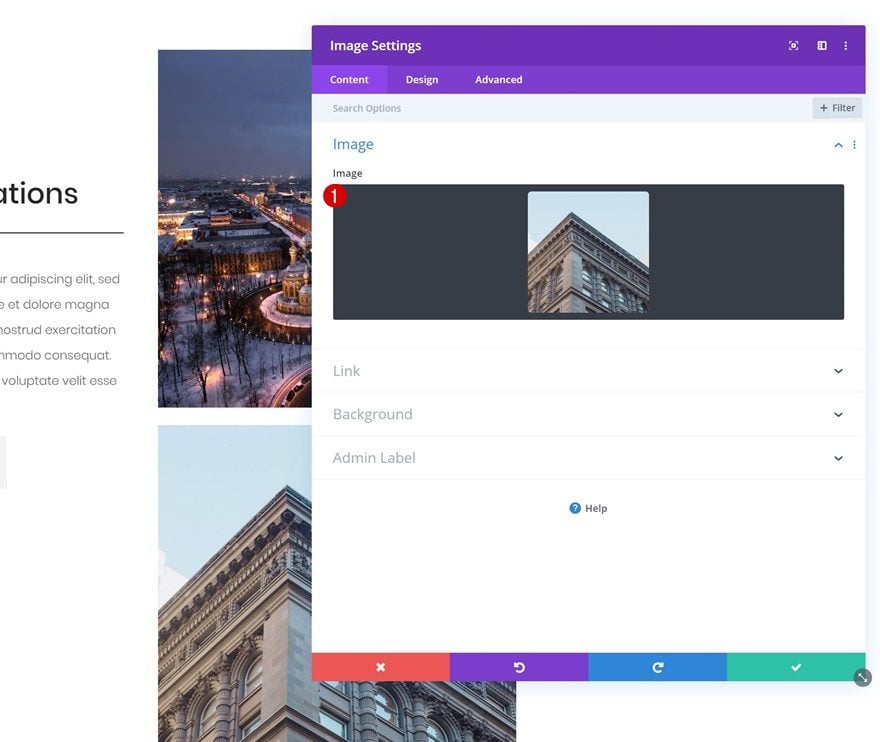Click the resize handle at modal corner
Viewport: 880px width, 742px height.
click(x=863, y=677)
